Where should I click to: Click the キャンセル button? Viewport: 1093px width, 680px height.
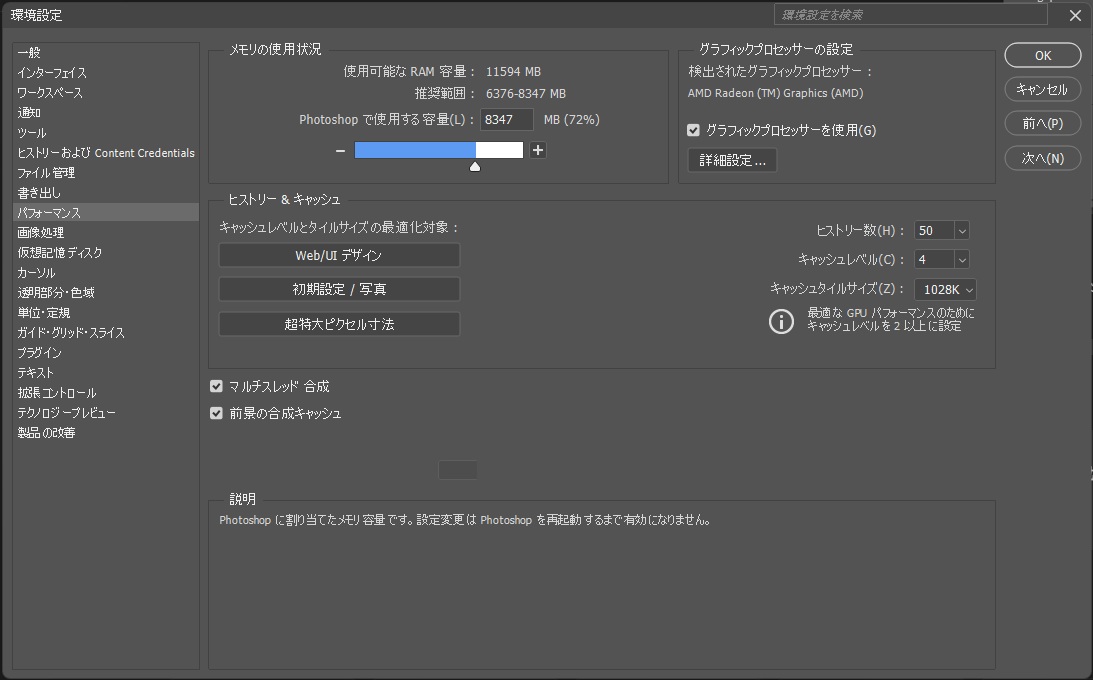[x=1042, y=89]
